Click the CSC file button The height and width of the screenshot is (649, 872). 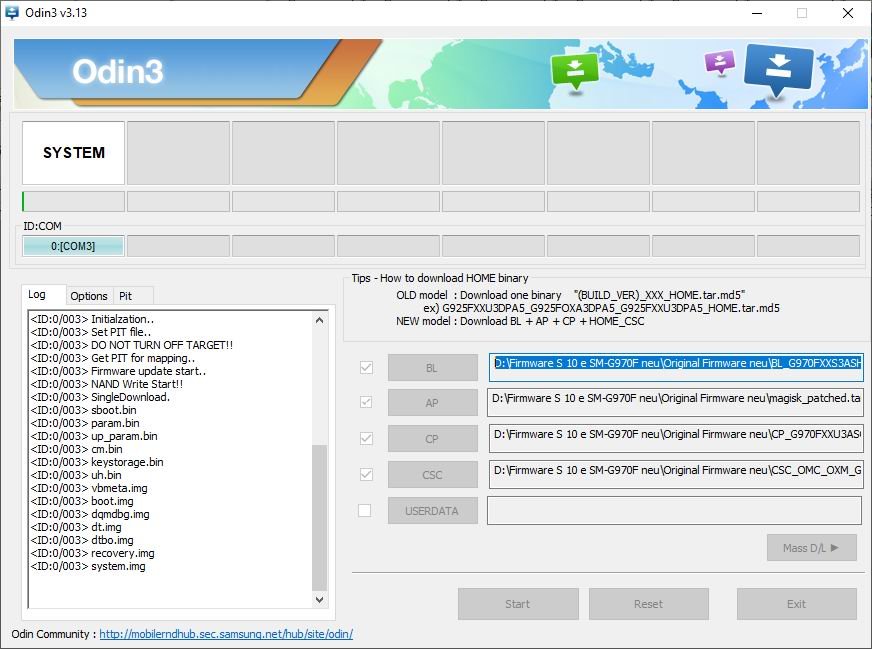point(433,475)
